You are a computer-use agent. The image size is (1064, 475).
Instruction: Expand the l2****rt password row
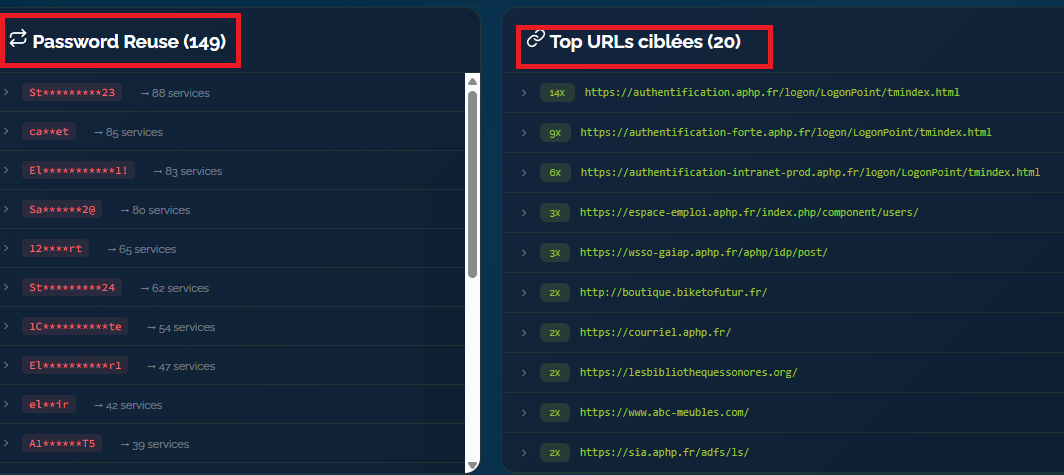point(6,248)
